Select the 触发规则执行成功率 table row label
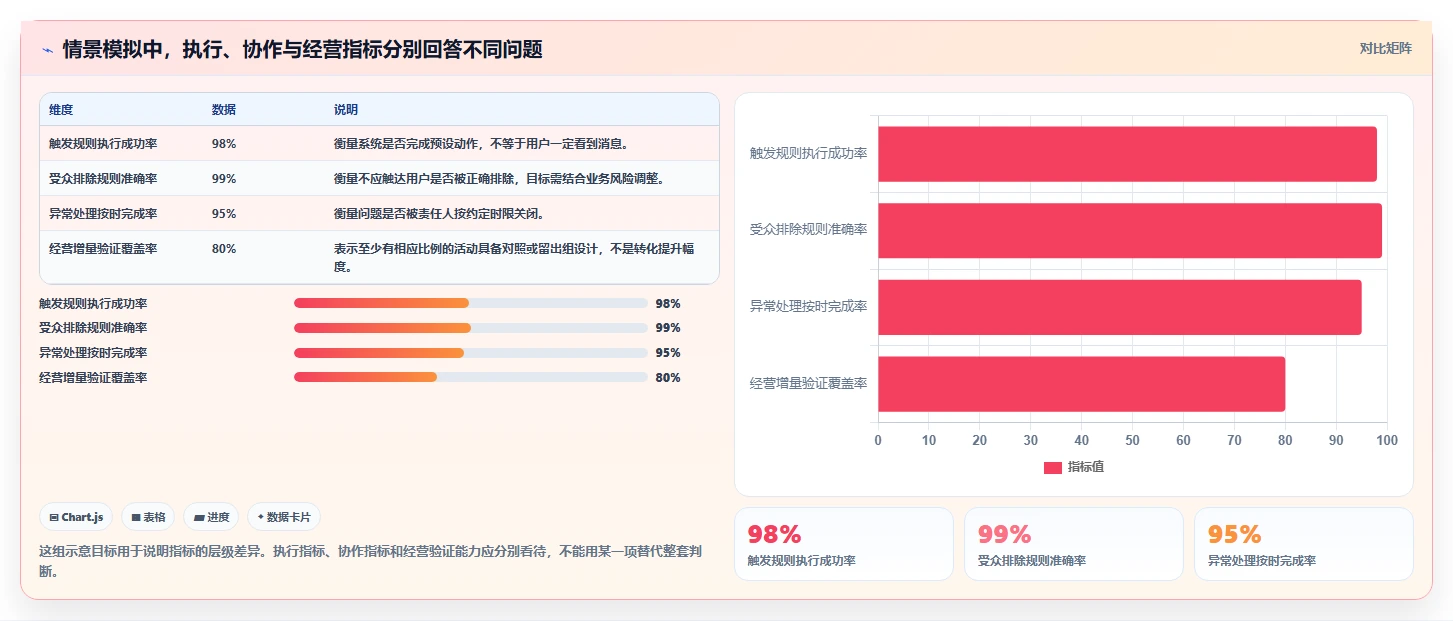Image resolution: width=1453 pixels, height=621 pixels. point(103,144)
